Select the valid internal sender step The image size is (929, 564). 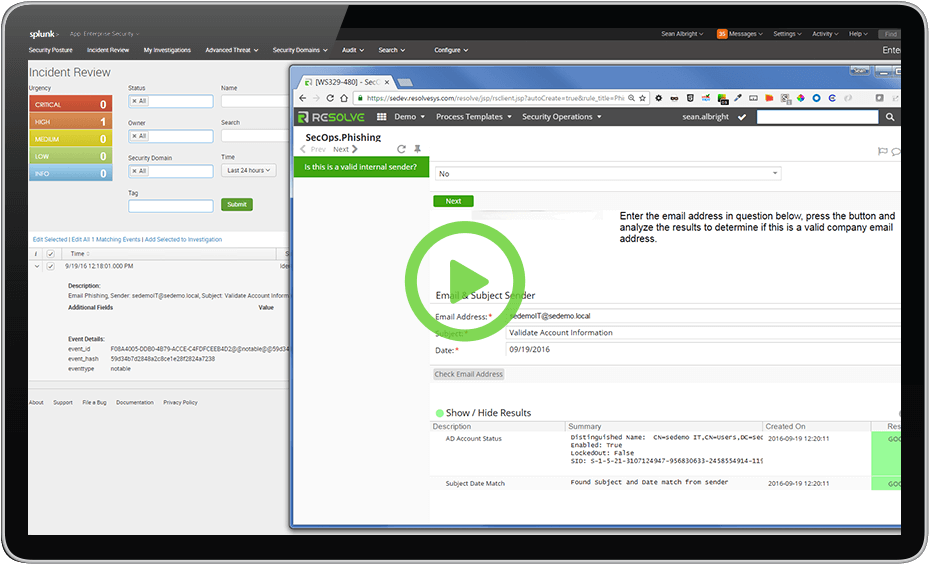(361, 167)
